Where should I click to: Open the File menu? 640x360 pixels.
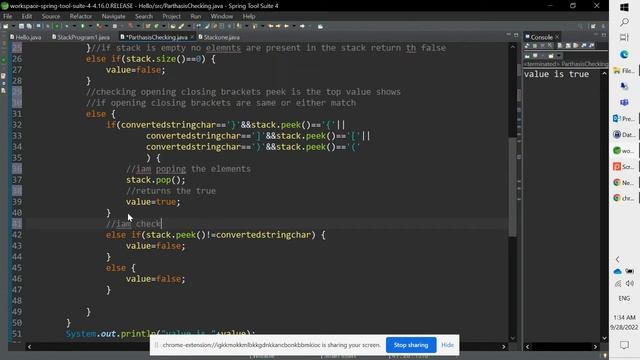click(x=7, y=16)
